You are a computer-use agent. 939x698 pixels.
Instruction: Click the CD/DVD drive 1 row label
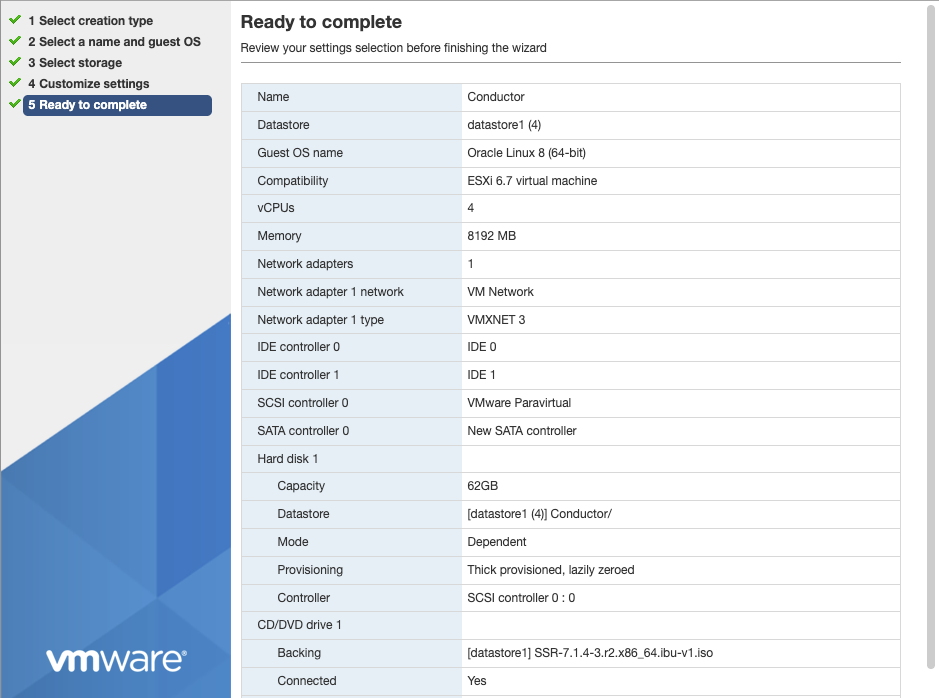[x=299, y=625]
